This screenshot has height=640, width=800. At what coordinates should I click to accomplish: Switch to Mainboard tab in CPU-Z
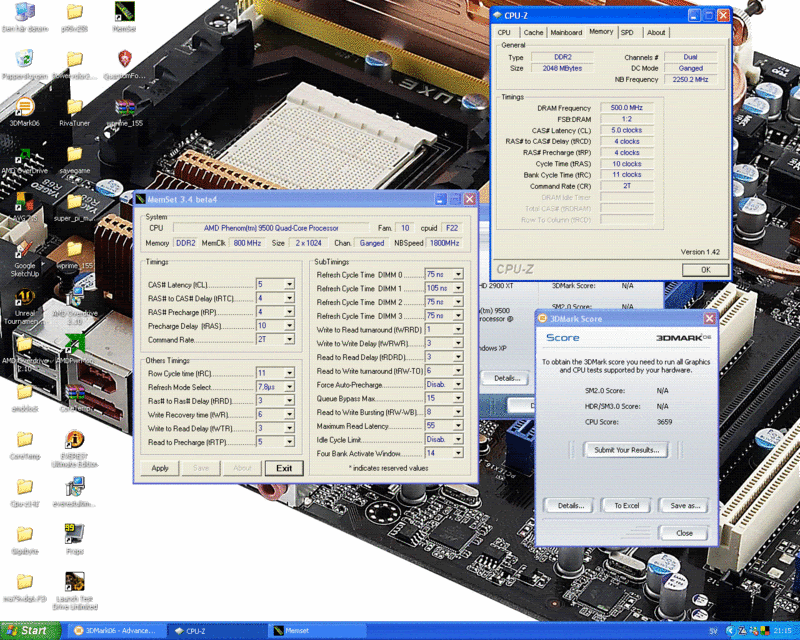pyautogui.click(x=566, y=32)
